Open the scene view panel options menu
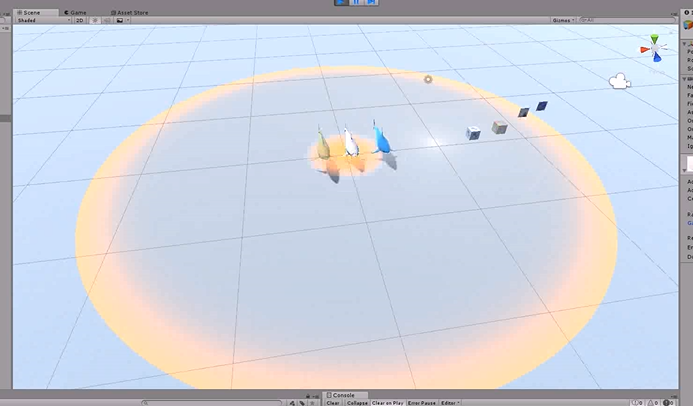The width and height of the screenshot is (693, 406). [674, 12]
